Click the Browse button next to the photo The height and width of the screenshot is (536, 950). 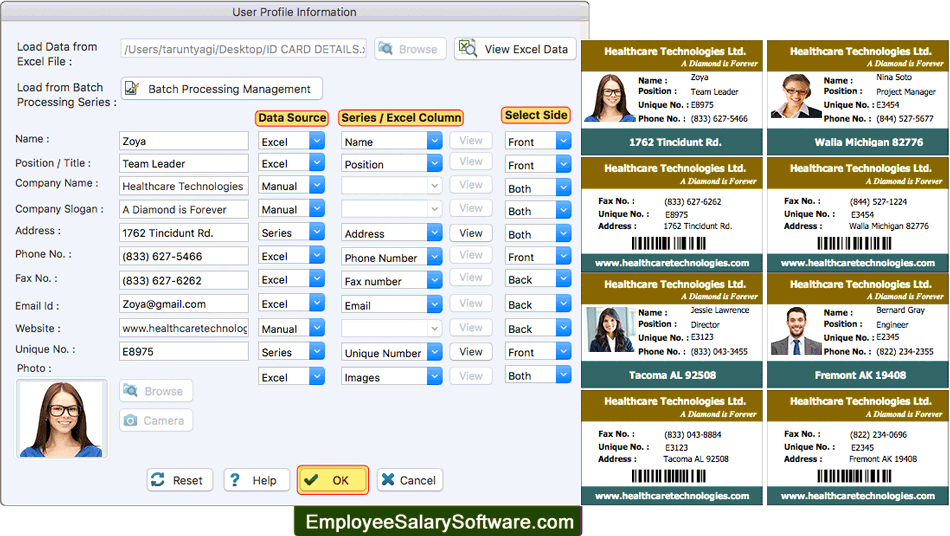click(x=156, y=391)
